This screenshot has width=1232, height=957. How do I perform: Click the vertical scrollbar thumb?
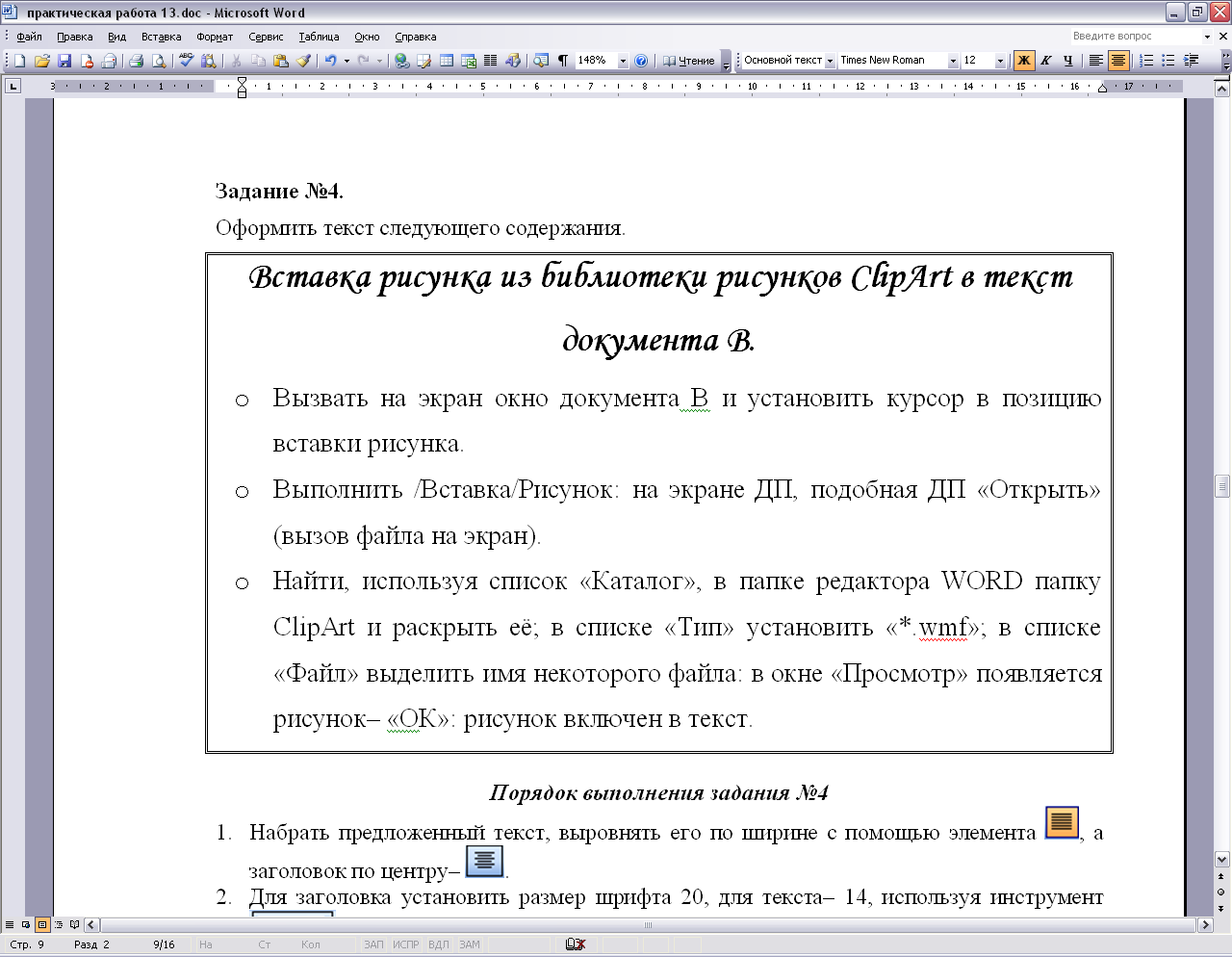tap(1222, 485)
